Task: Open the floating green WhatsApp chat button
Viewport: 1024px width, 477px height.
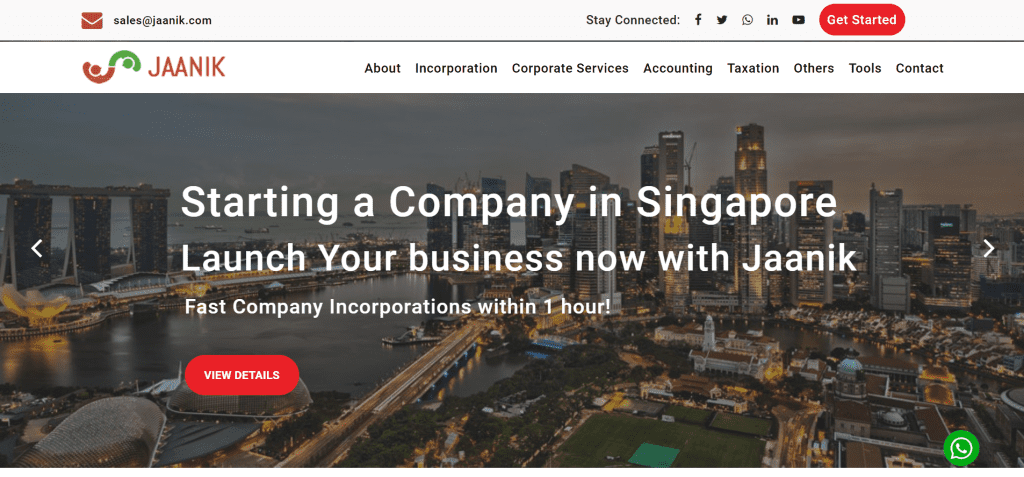Action: [x=961, y=448]
